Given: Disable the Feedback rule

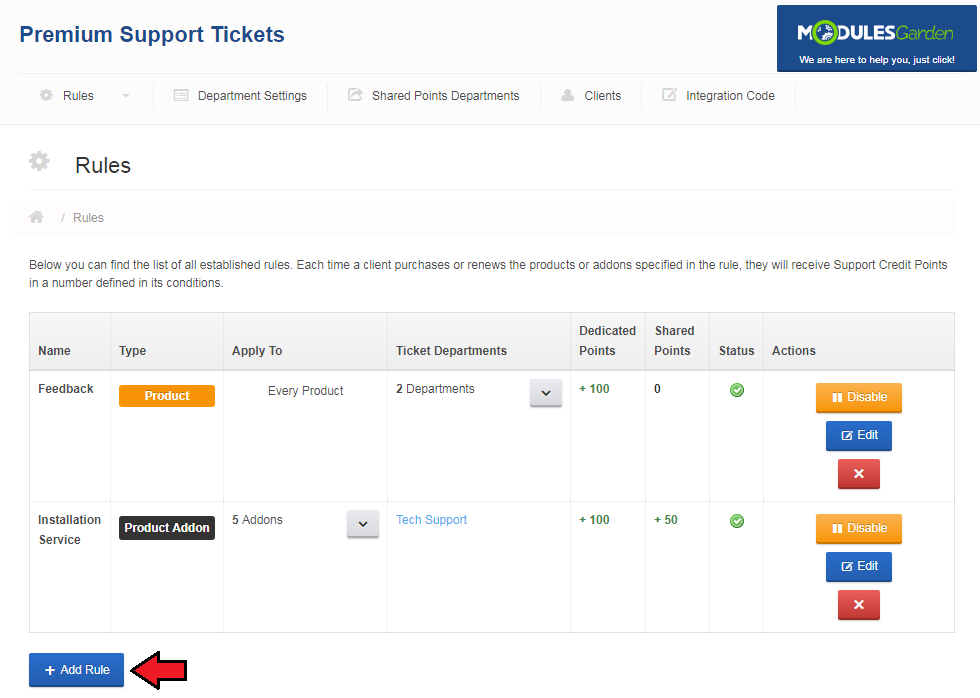Looking at the screenshot, I should (x=858, y=397).
